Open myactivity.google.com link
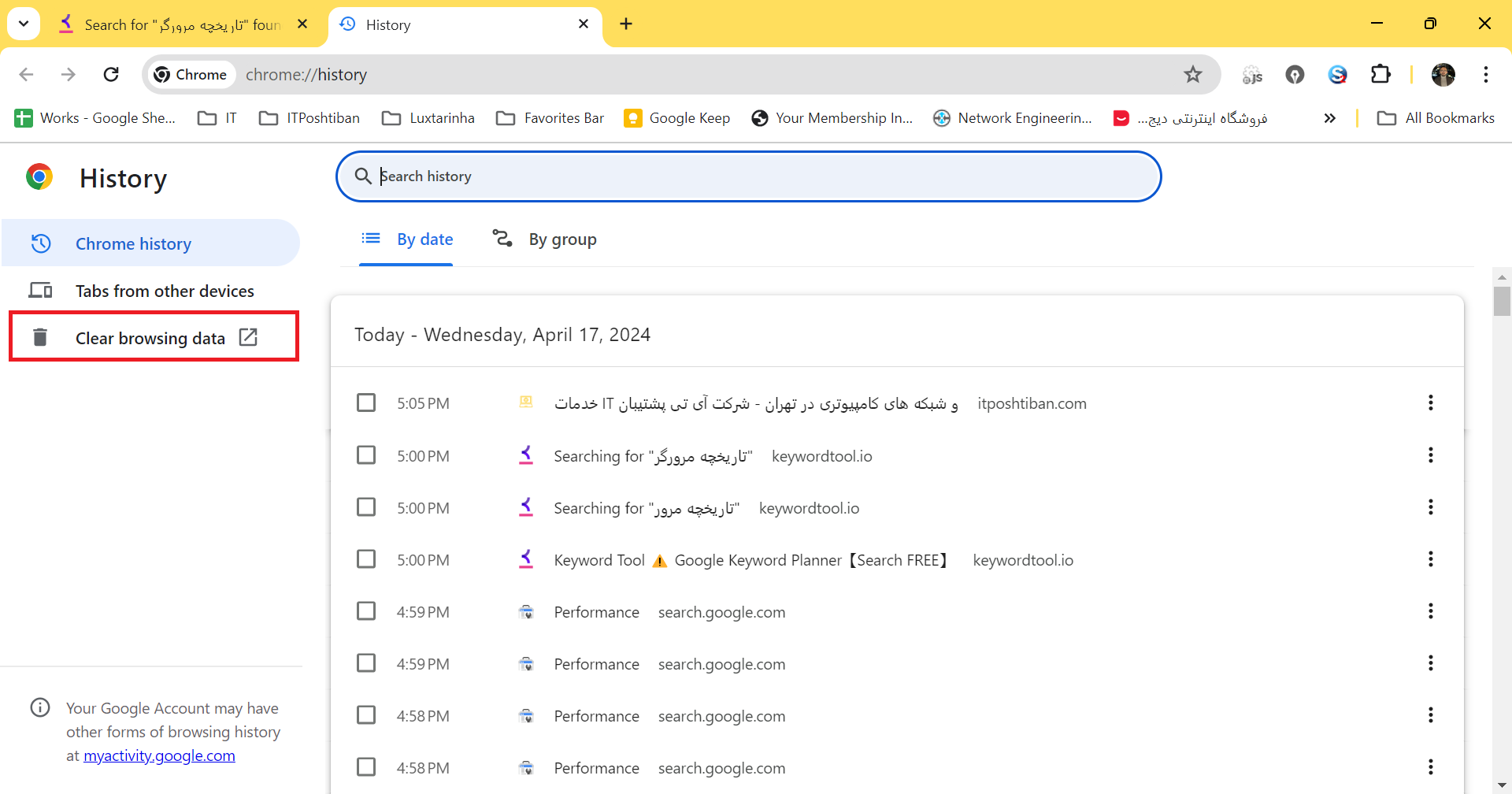This screenshot has height=794, width=1512. (x=159, y=755)
